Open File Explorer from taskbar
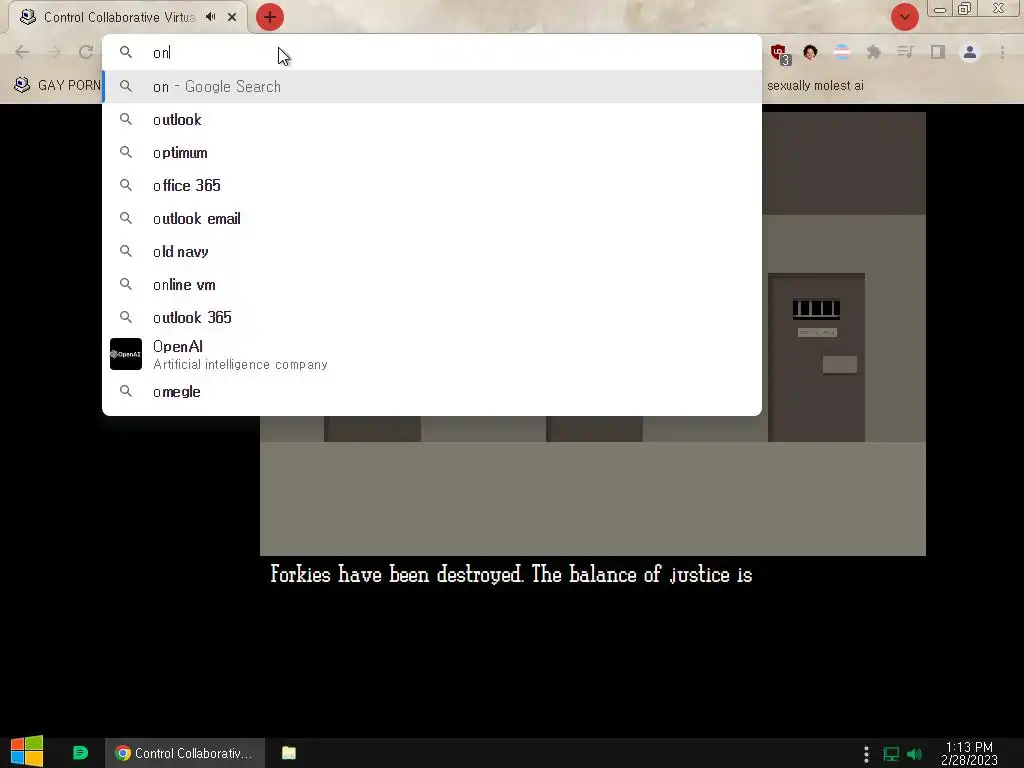This screenshot has width=1024, height=768. point(289,753)
